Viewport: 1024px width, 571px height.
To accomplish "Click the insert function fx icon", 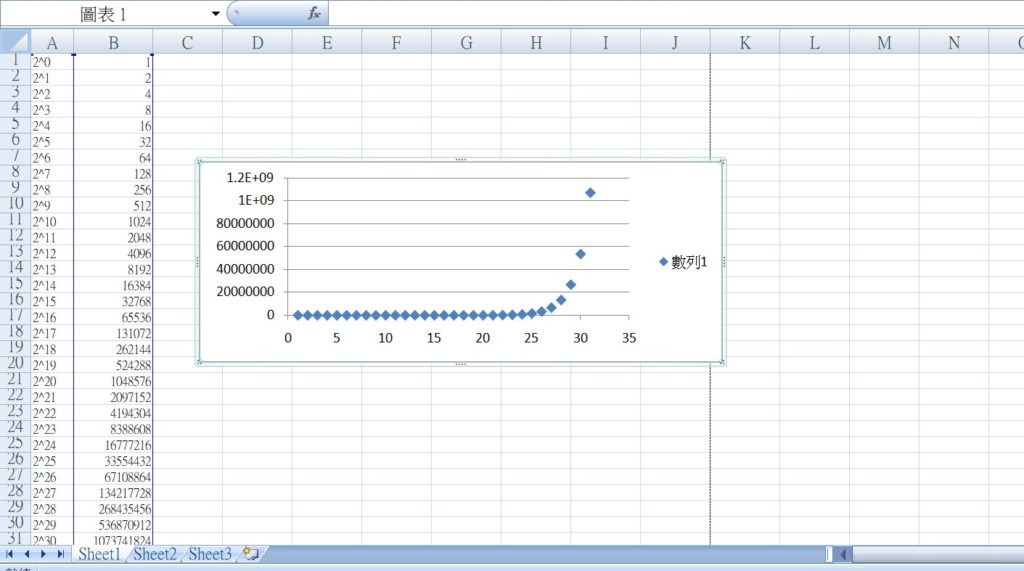I will point(314,13).
